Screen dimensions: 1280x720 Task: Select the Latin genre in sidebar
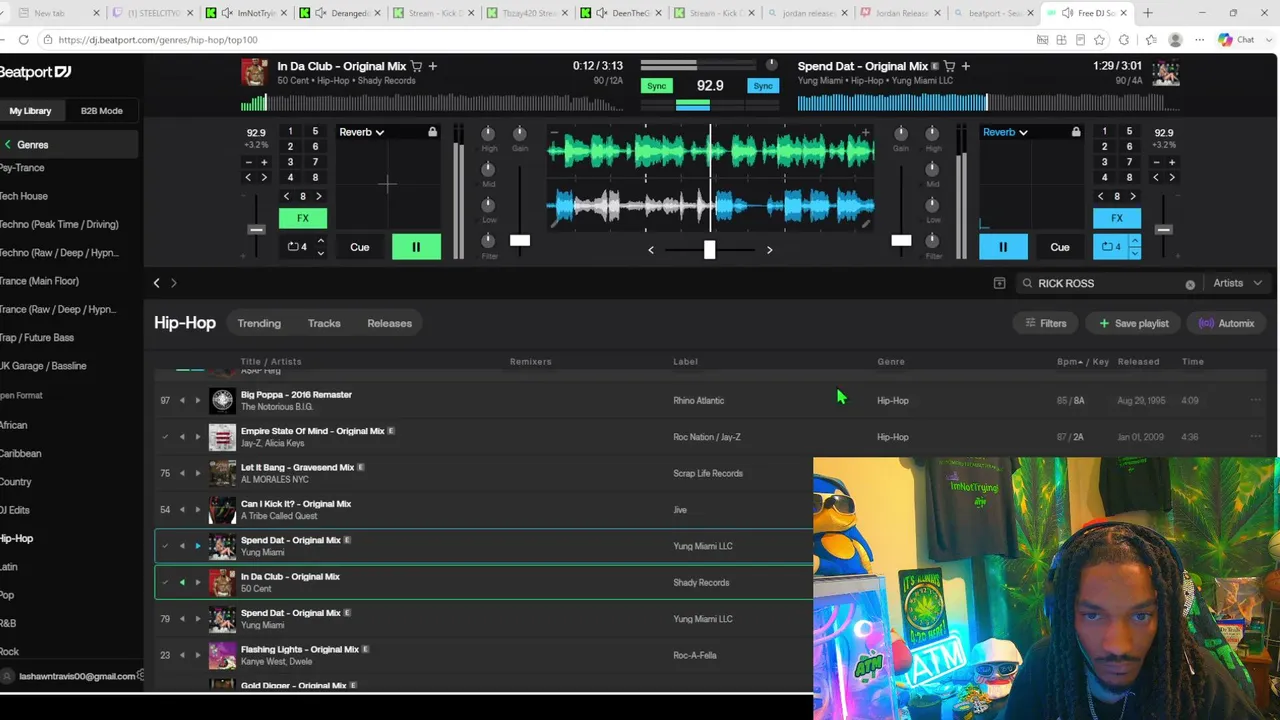(9, 567)
